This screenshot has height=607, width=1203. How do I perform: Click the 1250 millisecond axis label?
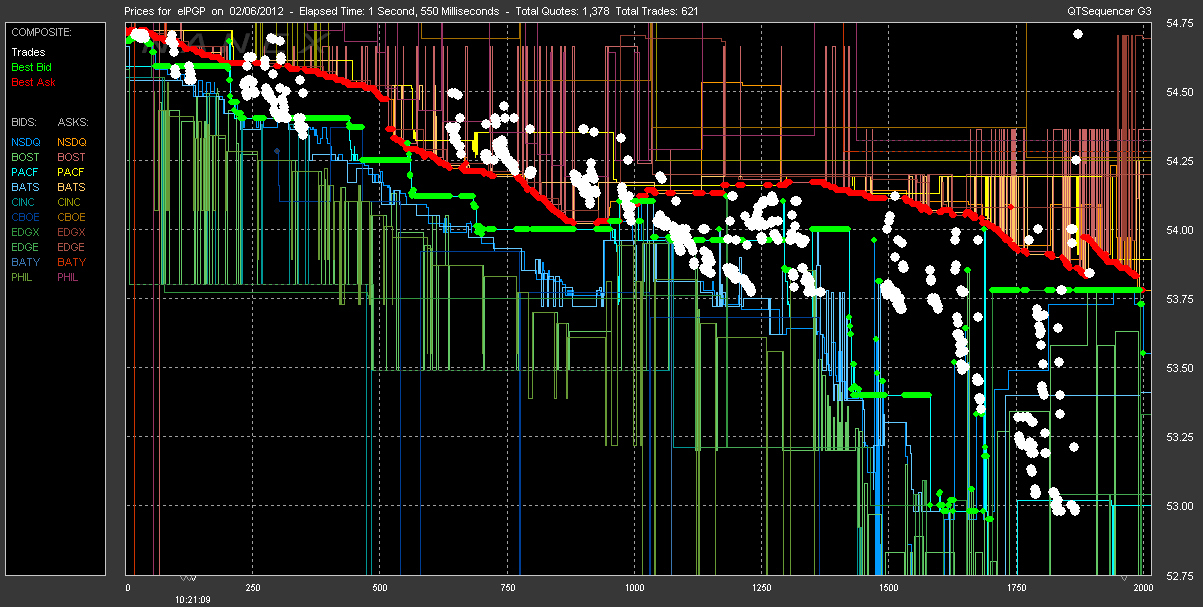pos(761,589)
